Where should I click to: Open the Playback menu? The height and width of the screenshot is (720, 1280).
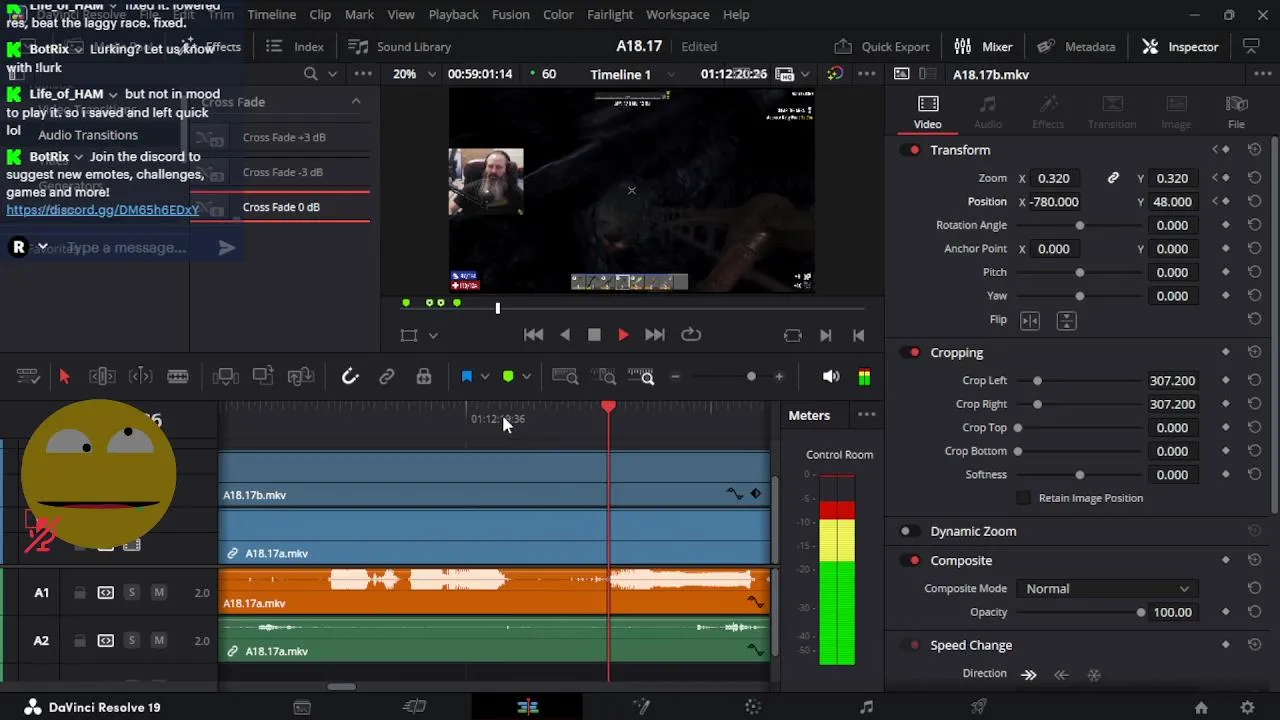click(x=453, y=14)
